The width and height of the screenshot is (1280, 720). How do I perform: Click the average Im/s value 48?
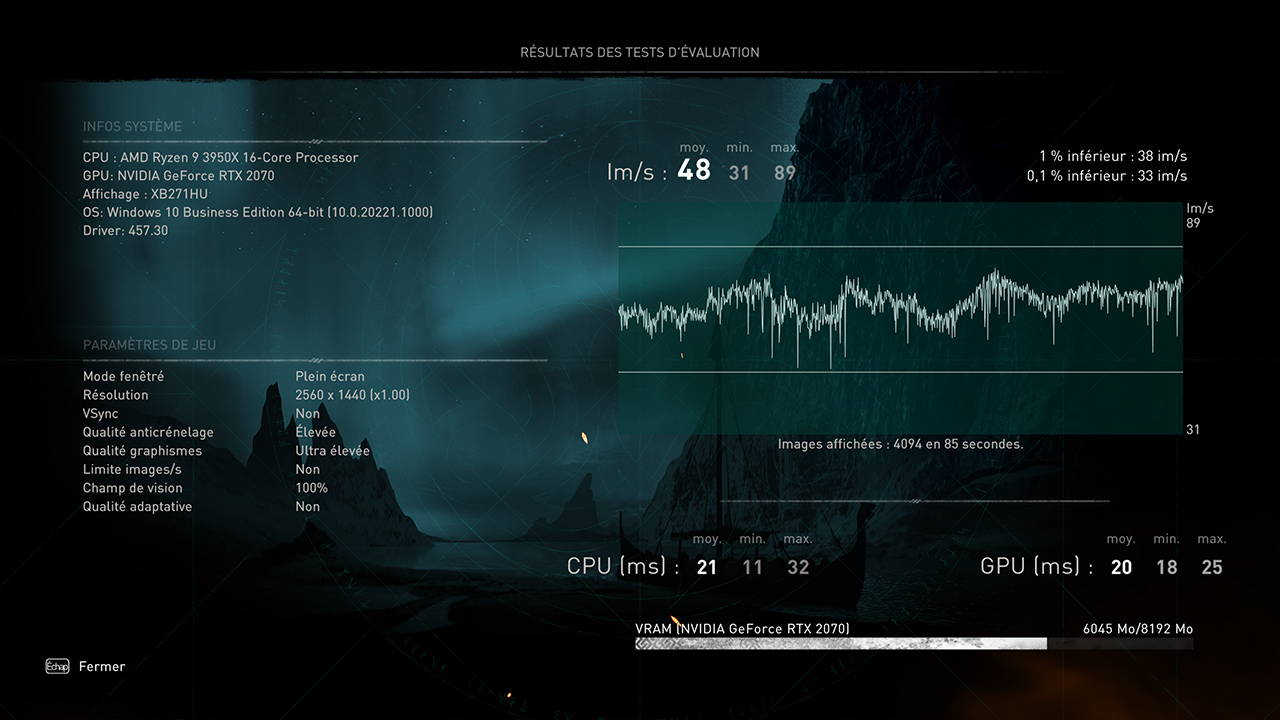[694, 171]
